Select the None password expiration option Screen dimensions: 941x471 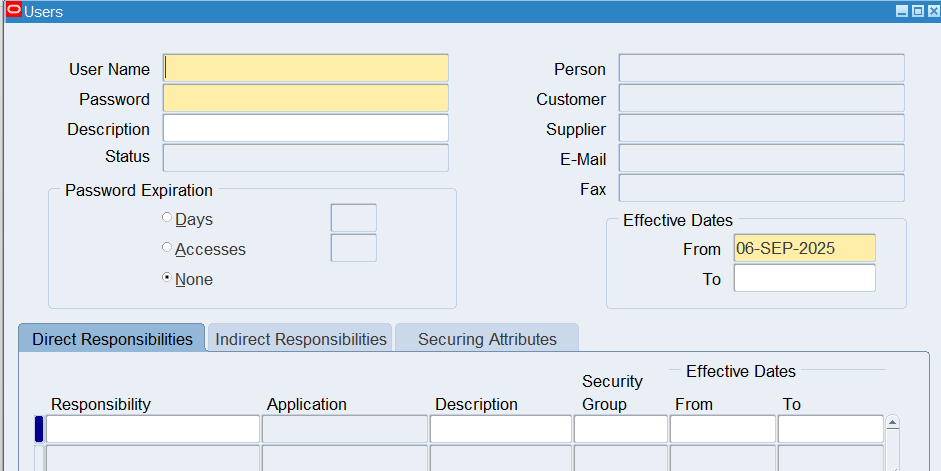coord(167,279)
